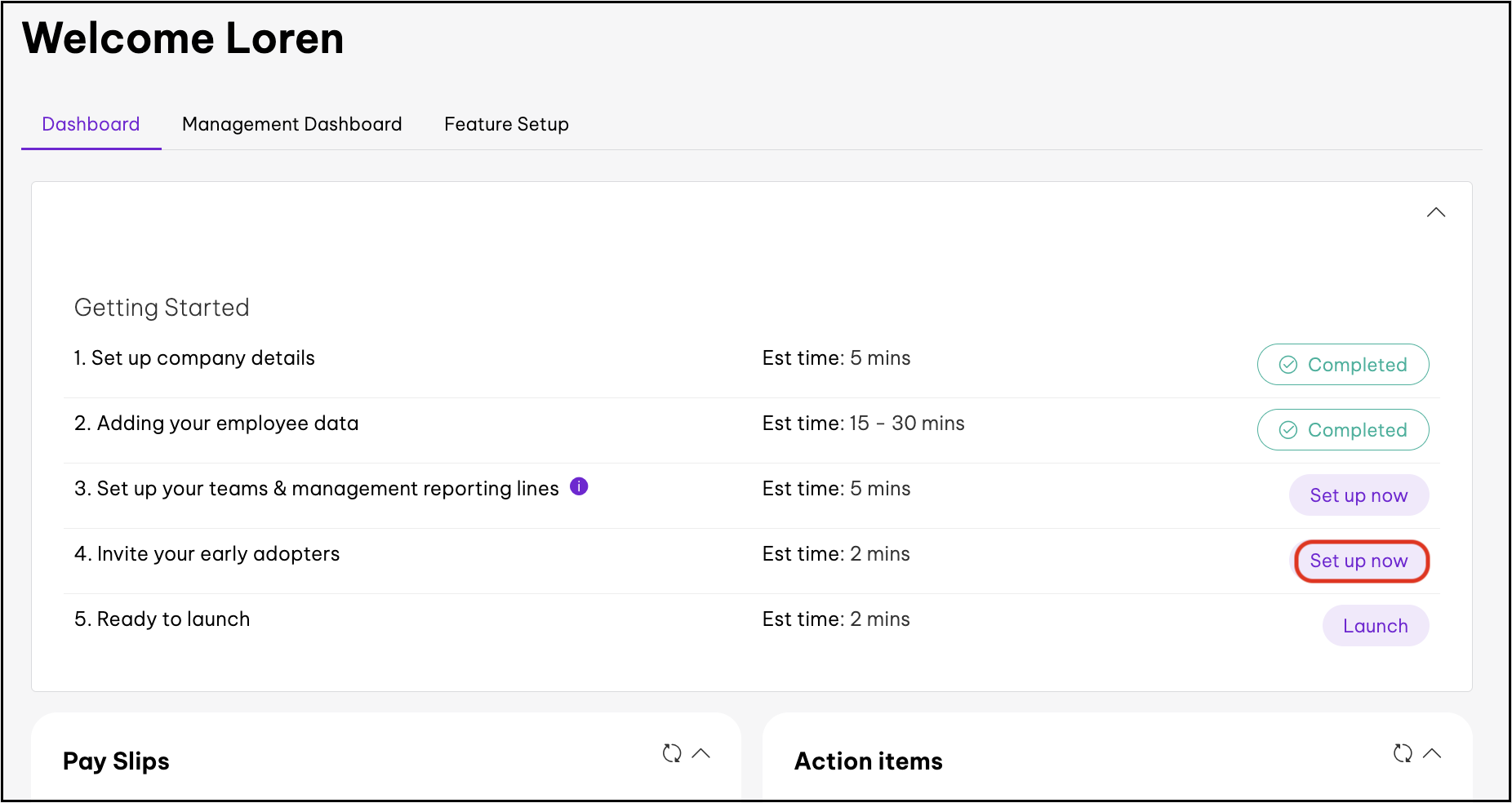
Task: Select the 'Set up company details' step text
Action: (x=194, y=358)
